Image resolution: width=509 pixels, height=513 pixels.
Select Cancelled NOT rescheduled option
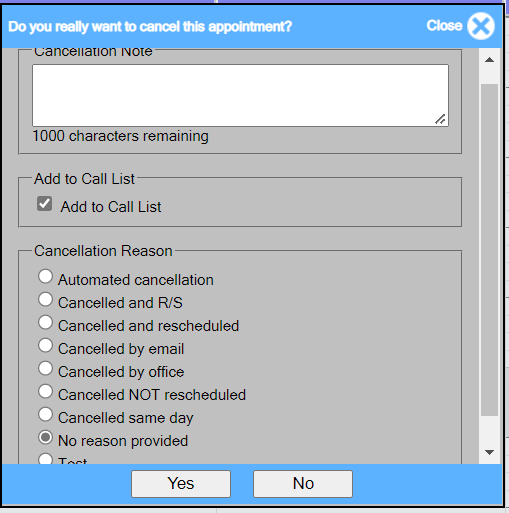(x=45, y=392)
